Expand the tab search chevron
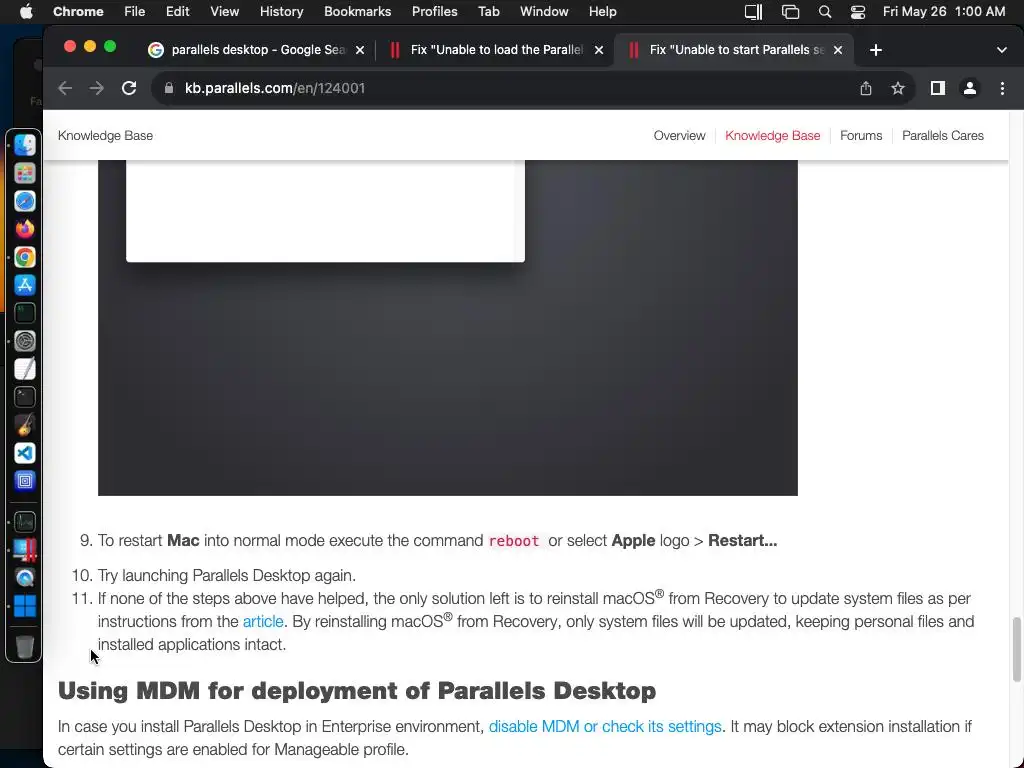 click(x=1002, y=50)
